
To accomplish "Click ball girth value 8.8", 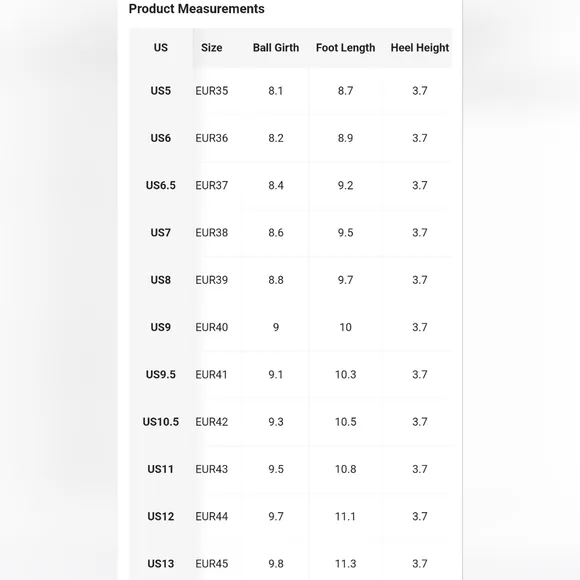I will pos(276,280).
